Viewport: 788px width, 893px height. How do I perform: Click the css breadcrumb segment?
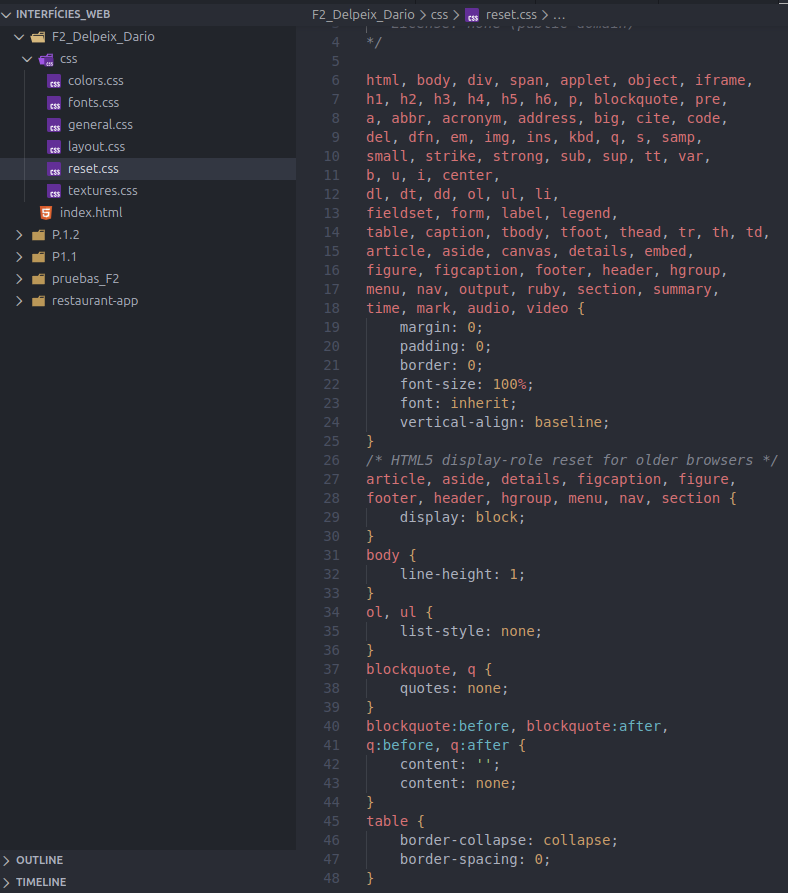pyautogui.click(x=439, y=15)
